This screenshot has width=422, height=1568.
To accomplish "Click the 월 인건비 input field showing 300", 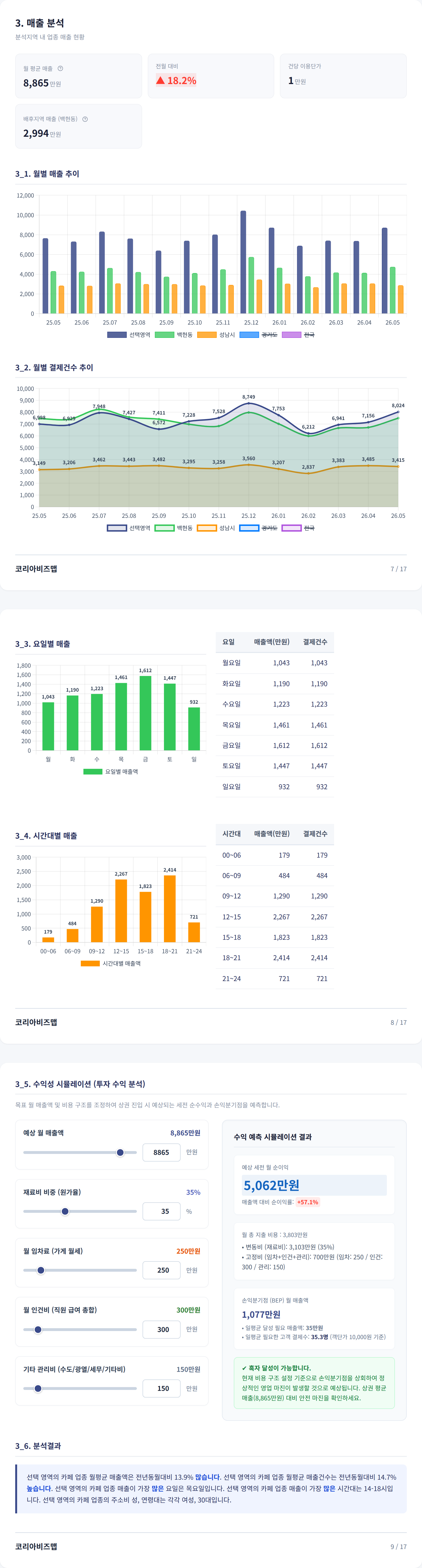I will tap(161, 1329).
